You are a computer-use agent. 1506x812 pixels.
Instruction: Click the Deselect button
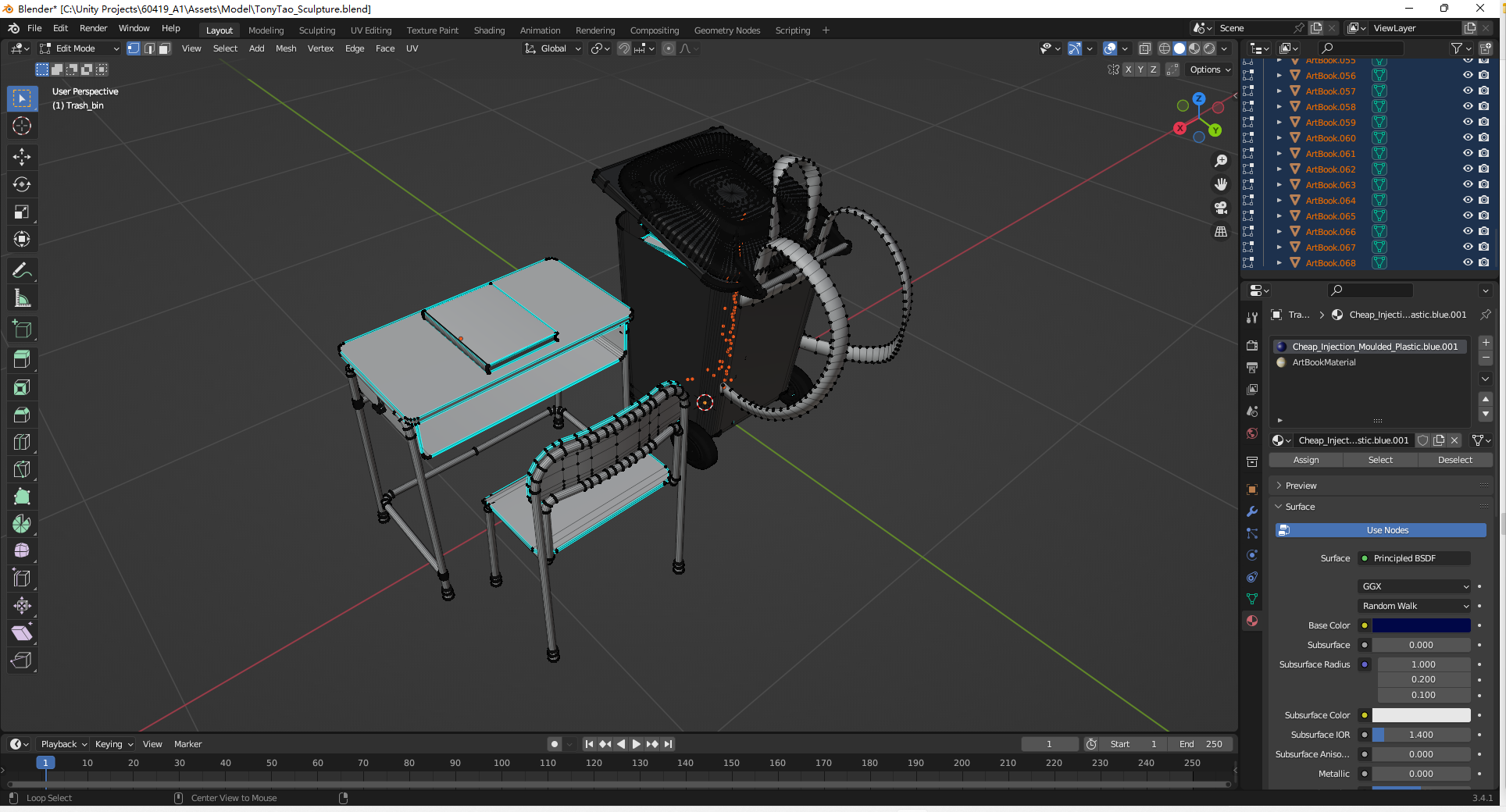(x=1454, y=460)
